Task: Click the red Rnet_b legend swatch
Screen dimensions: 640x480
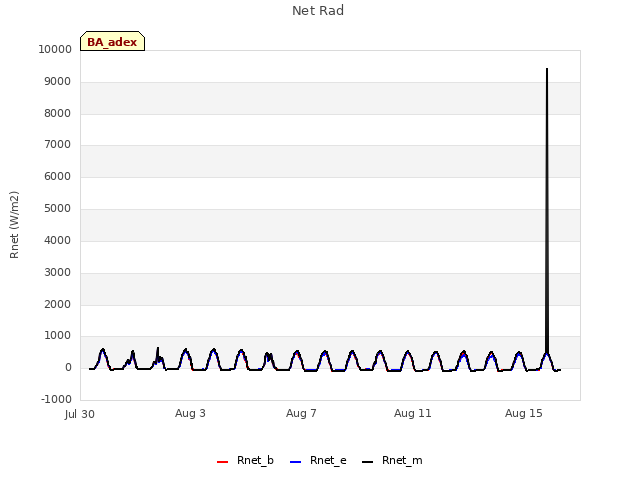Action: tap(222, 462)
